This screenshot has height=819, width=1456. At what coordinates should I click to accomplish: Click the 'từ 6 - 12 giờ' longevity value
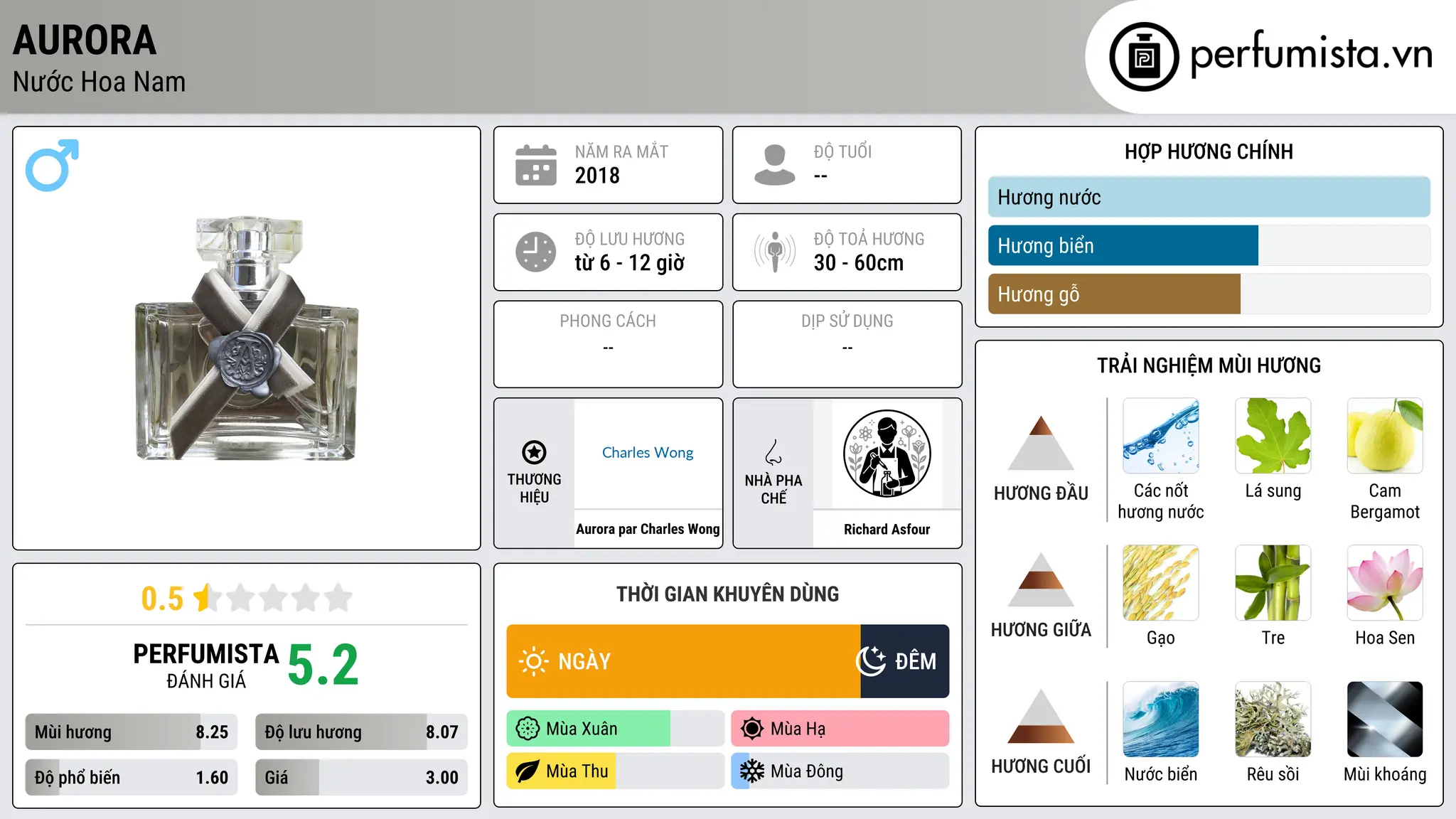(x=630, y=263)
